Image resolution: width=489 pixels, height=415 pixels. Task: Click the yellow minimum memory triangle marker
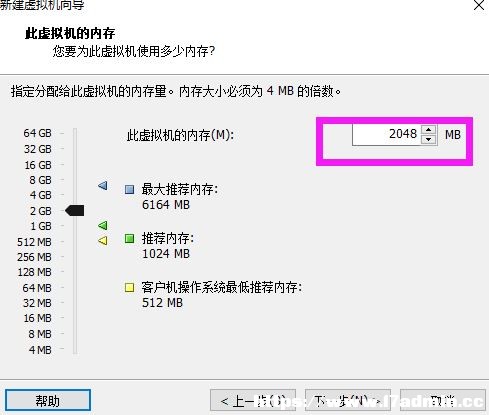coord(103,240)
